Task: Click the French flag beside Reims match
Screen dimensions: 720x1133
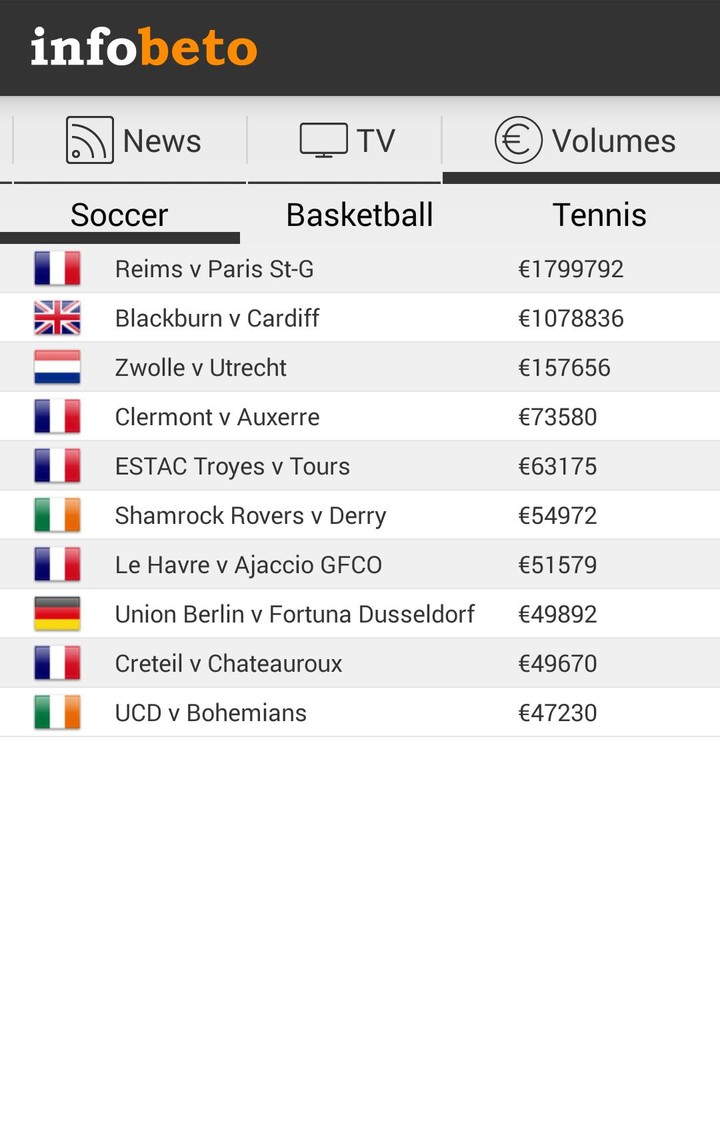Action: pyautogui.click(x=57, y=268)
